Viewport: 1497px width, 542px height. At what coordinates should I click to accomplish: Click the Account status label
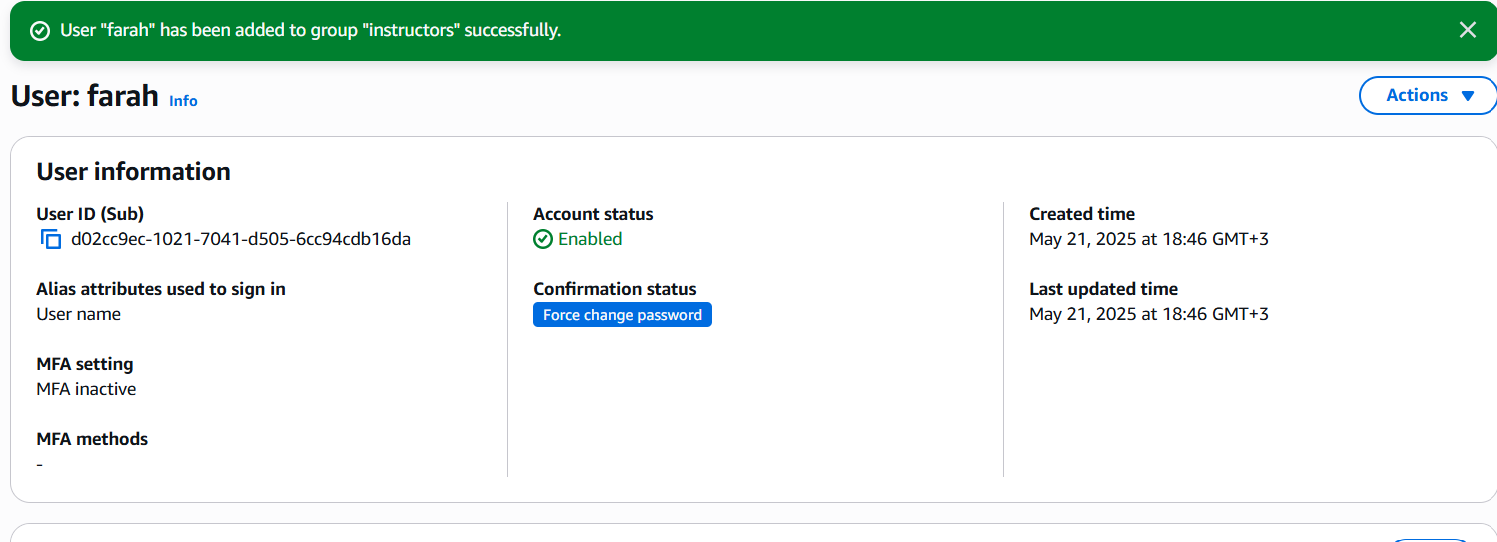(x=593, y=214)
